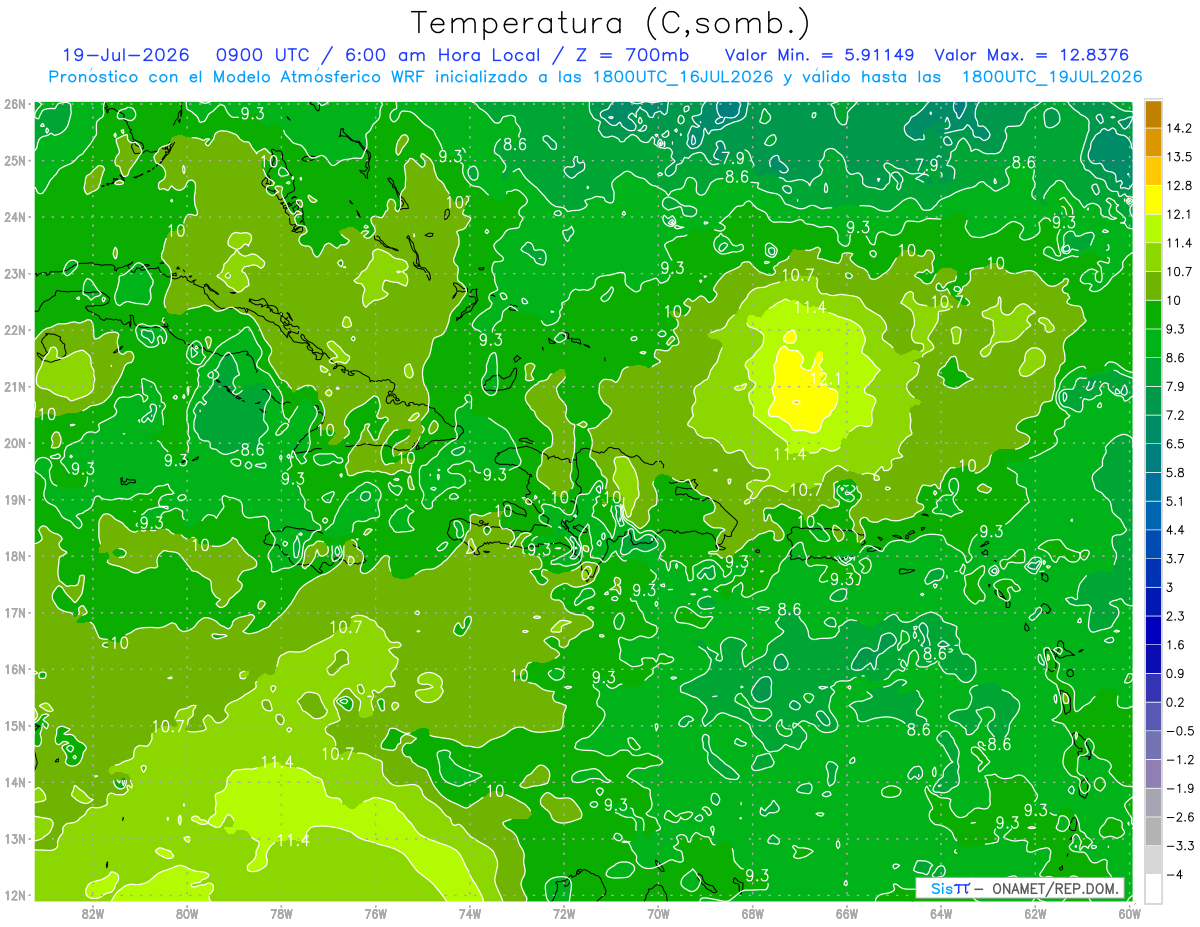Pick the dark blue colorbar swatch between 0.9 and 1.6
The image size is (1200, 927).
[x=1153, y=658]
